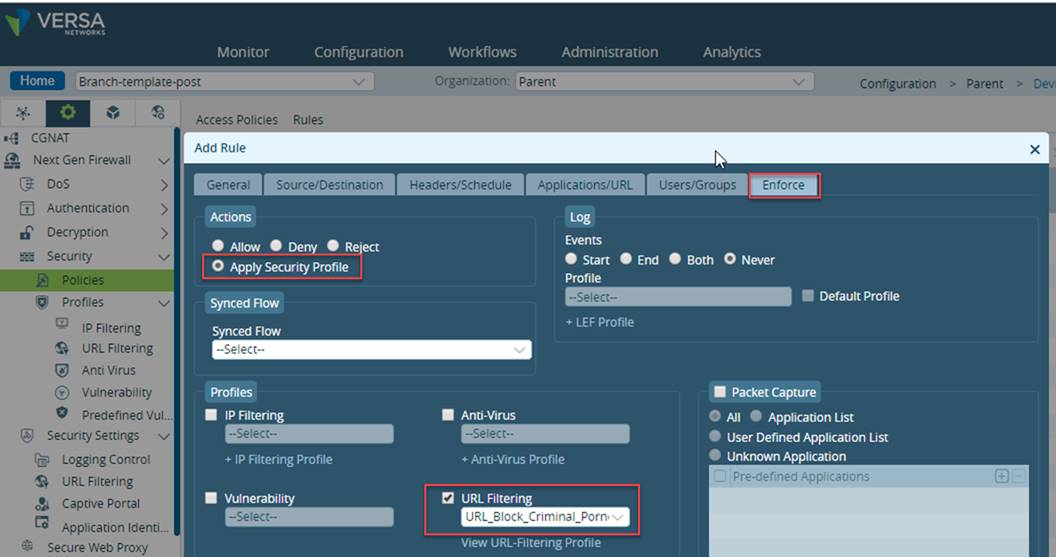Screen dimensions: 1056x557
Task: Choose Start log event option
Action: point(571,259)
